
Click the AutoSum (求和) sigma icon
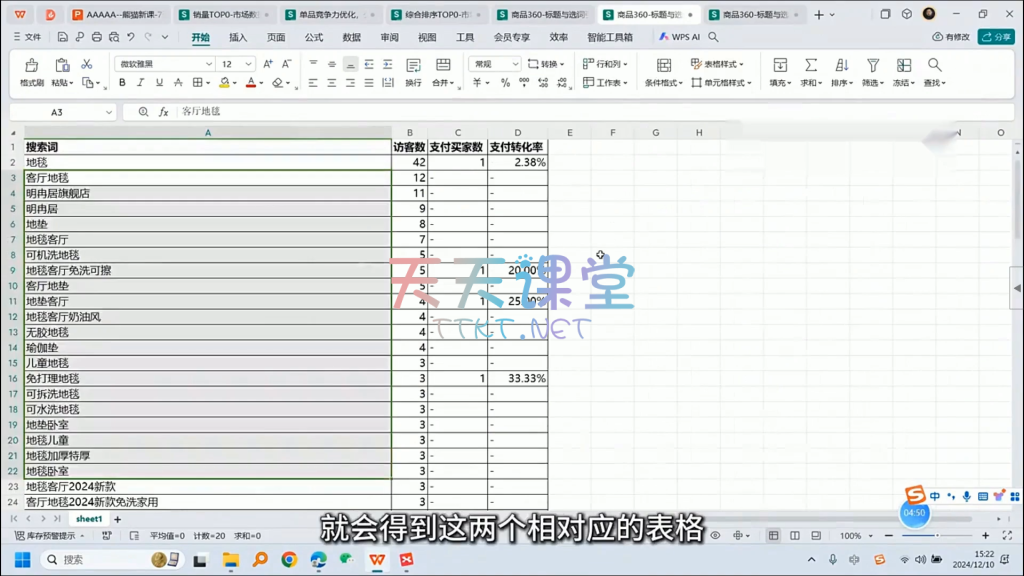(811, 65)
